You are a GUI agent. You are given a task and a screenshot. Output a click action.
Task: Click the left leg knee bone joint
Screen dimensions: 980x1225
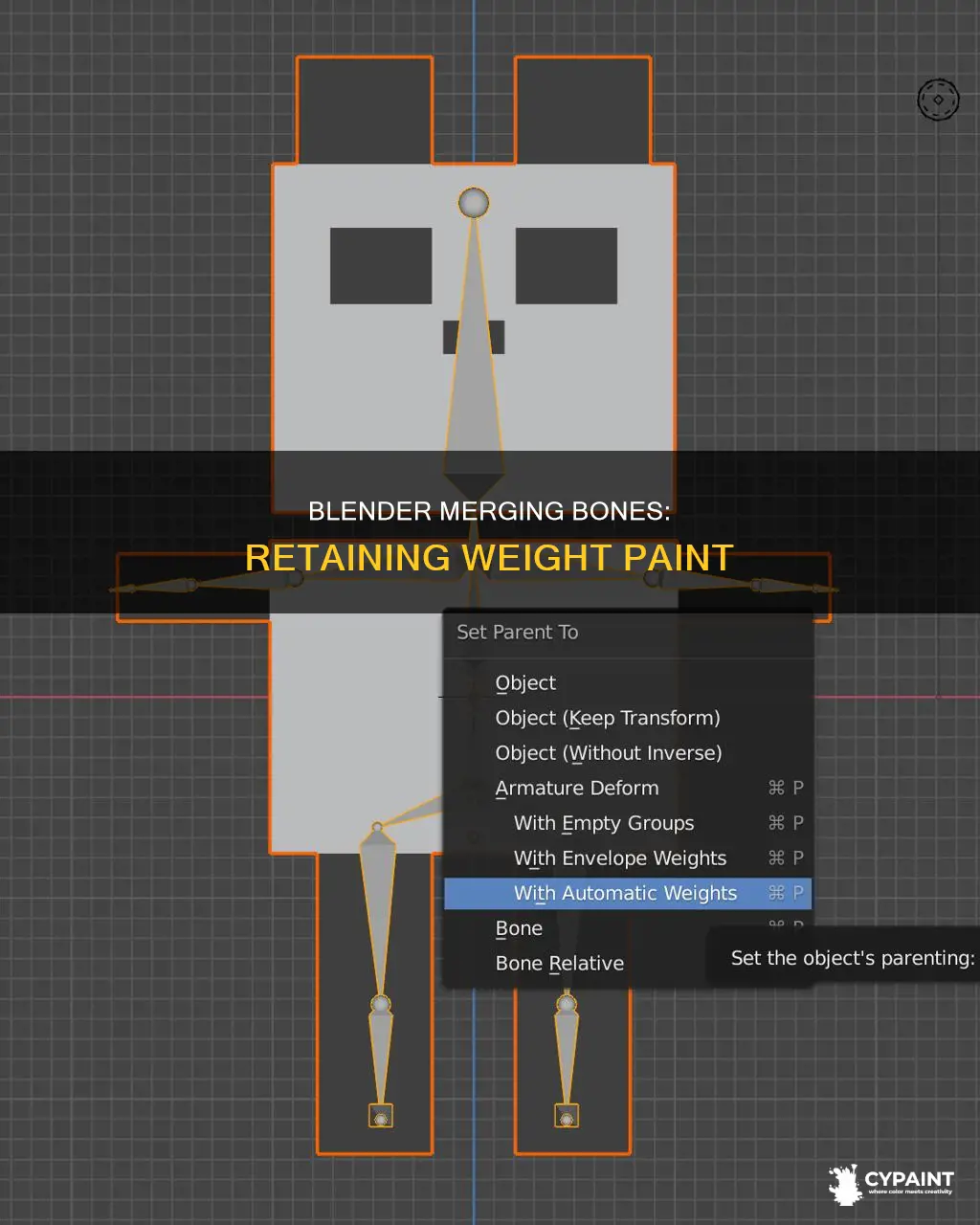381,1005
